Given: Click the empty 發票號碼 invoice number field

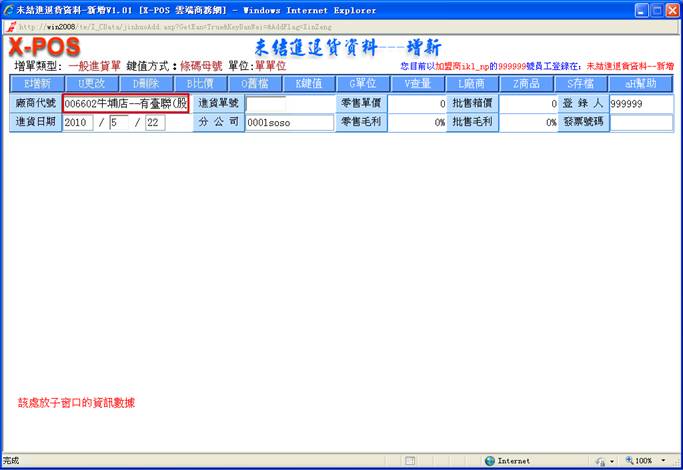Looking at the screenshot, I should (x=641, y=122).
